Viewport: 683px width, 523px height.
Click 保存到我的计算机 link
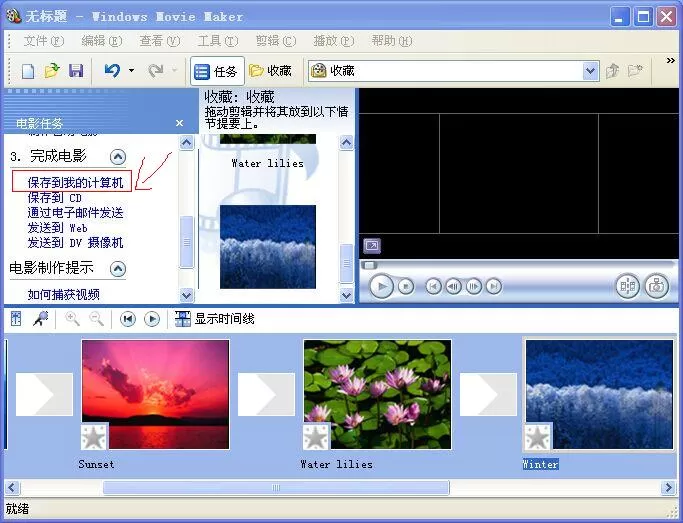75,182
